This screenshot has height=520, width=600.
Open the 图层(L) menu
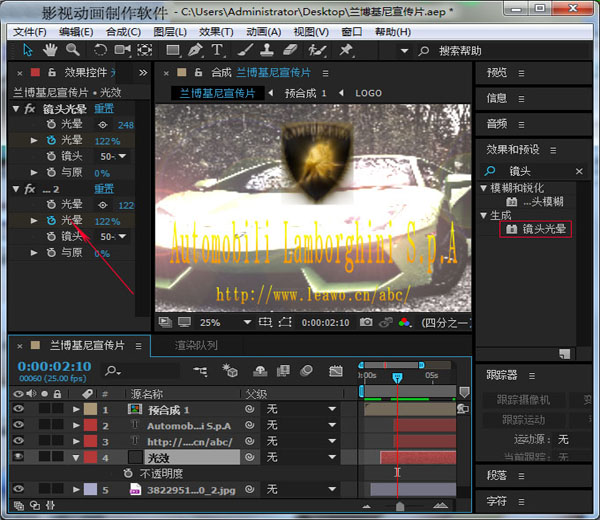point(170,32)
